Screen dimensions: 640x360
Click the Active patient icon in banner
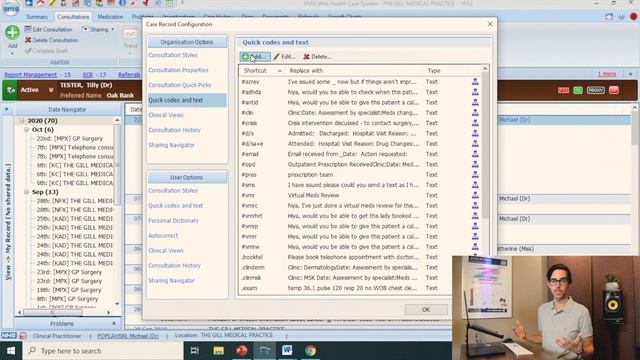10,90
